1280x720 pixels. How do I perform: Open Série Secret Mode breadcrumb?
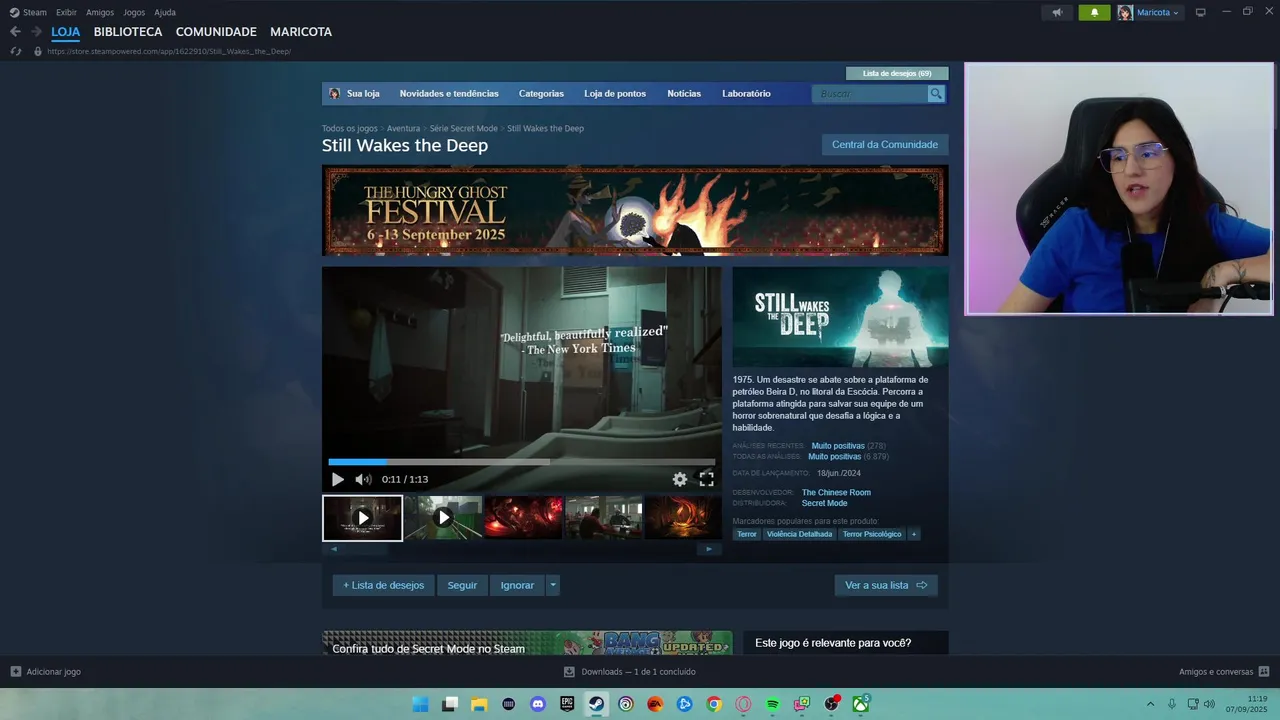tap(463, 128)
